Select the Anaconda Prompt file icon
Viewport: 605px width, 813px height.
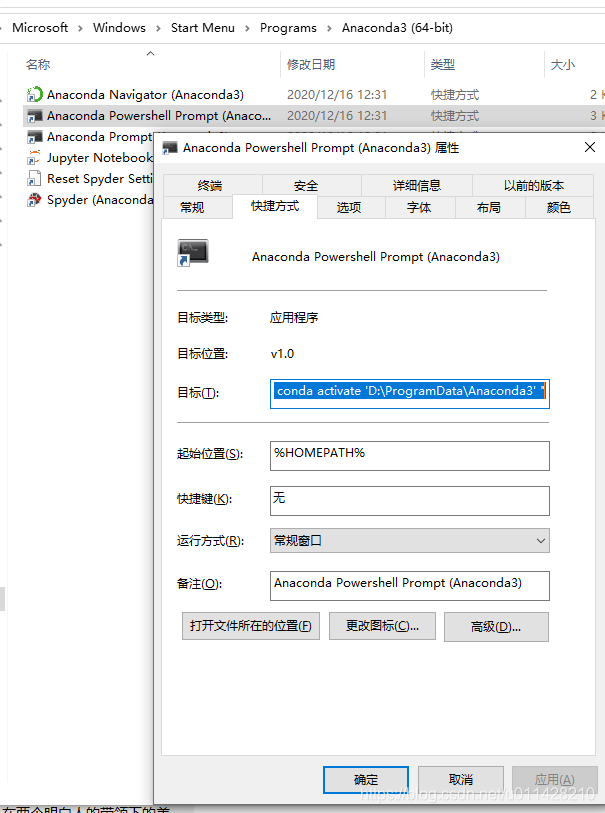pyautogui.click(x=34, y=137)
